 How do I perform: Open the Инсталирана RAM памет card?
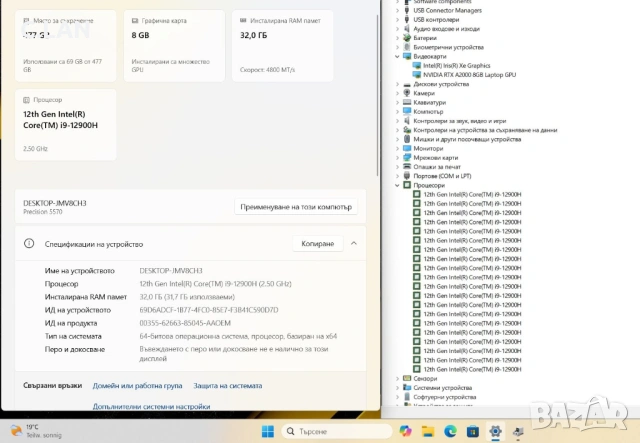(x=282, y=46)
